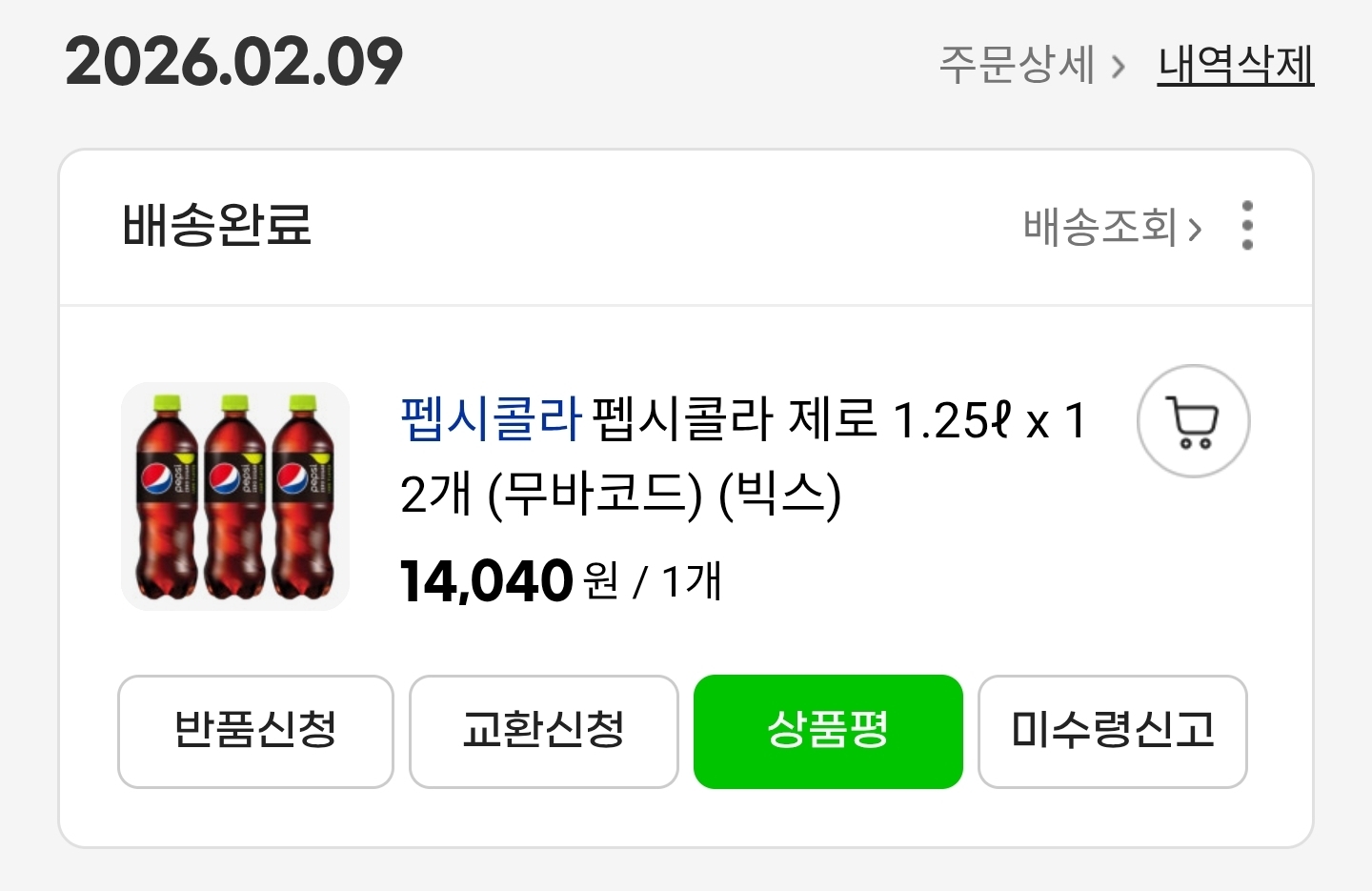Open the blue 펩시콜라 brand link
Viewport: 1372px width, 891px height.
pos(491,419)
